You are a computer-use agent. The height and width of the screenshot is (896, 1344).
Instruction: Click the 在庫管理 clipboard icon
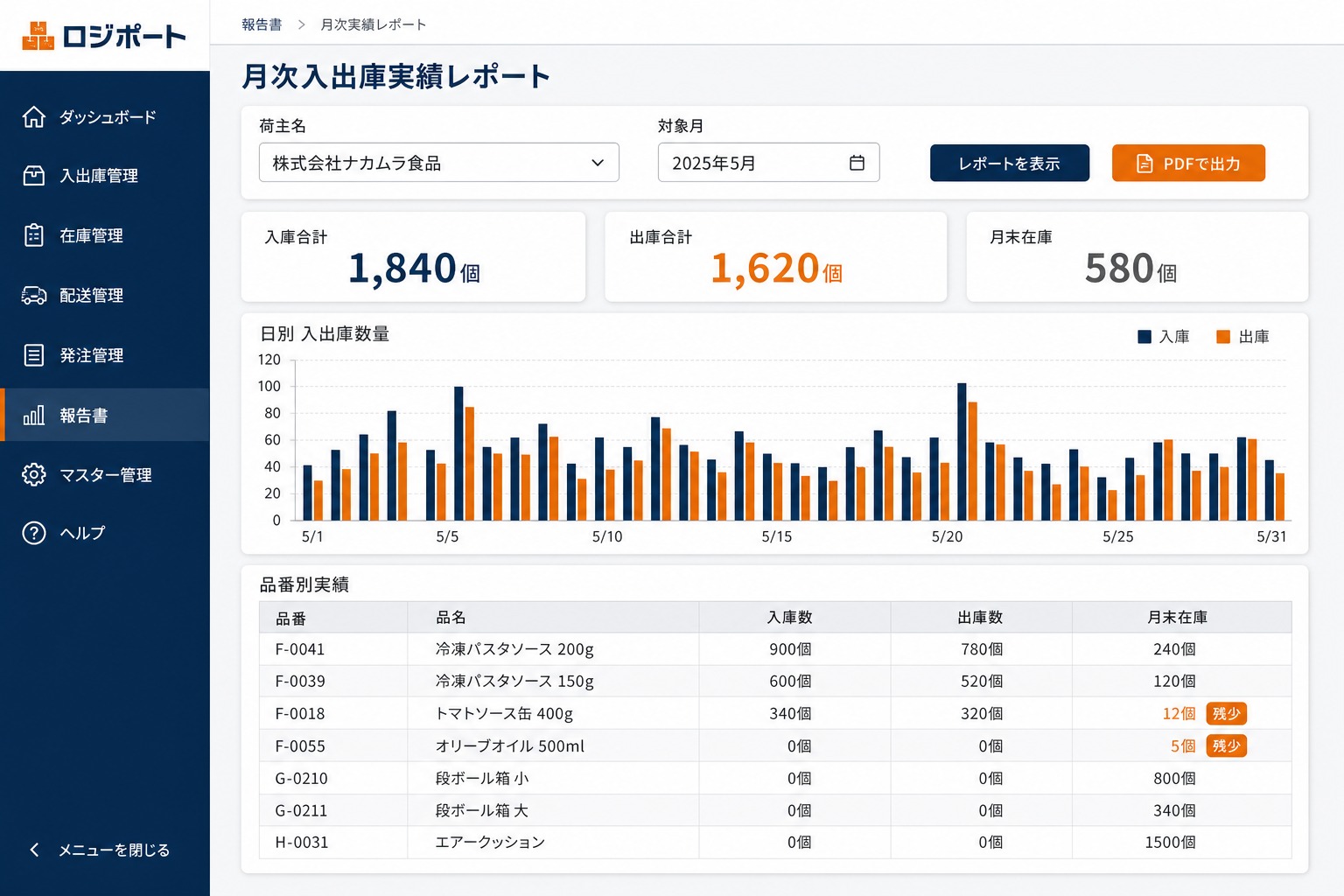pyautogui.click(x=34, y=235)
